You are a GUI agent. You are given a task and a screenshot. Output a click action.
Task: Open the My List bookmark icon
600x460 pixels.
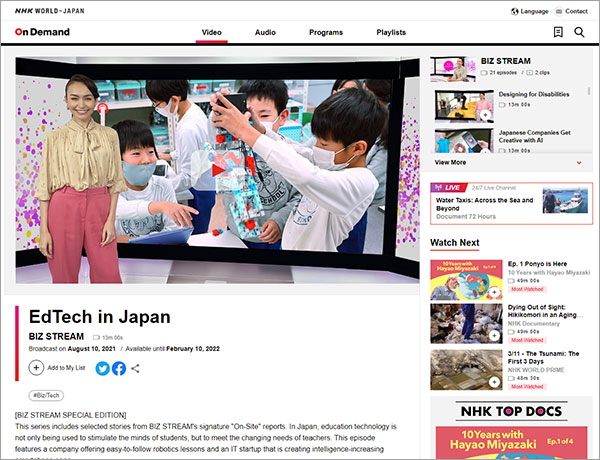(x=558, y=32)
